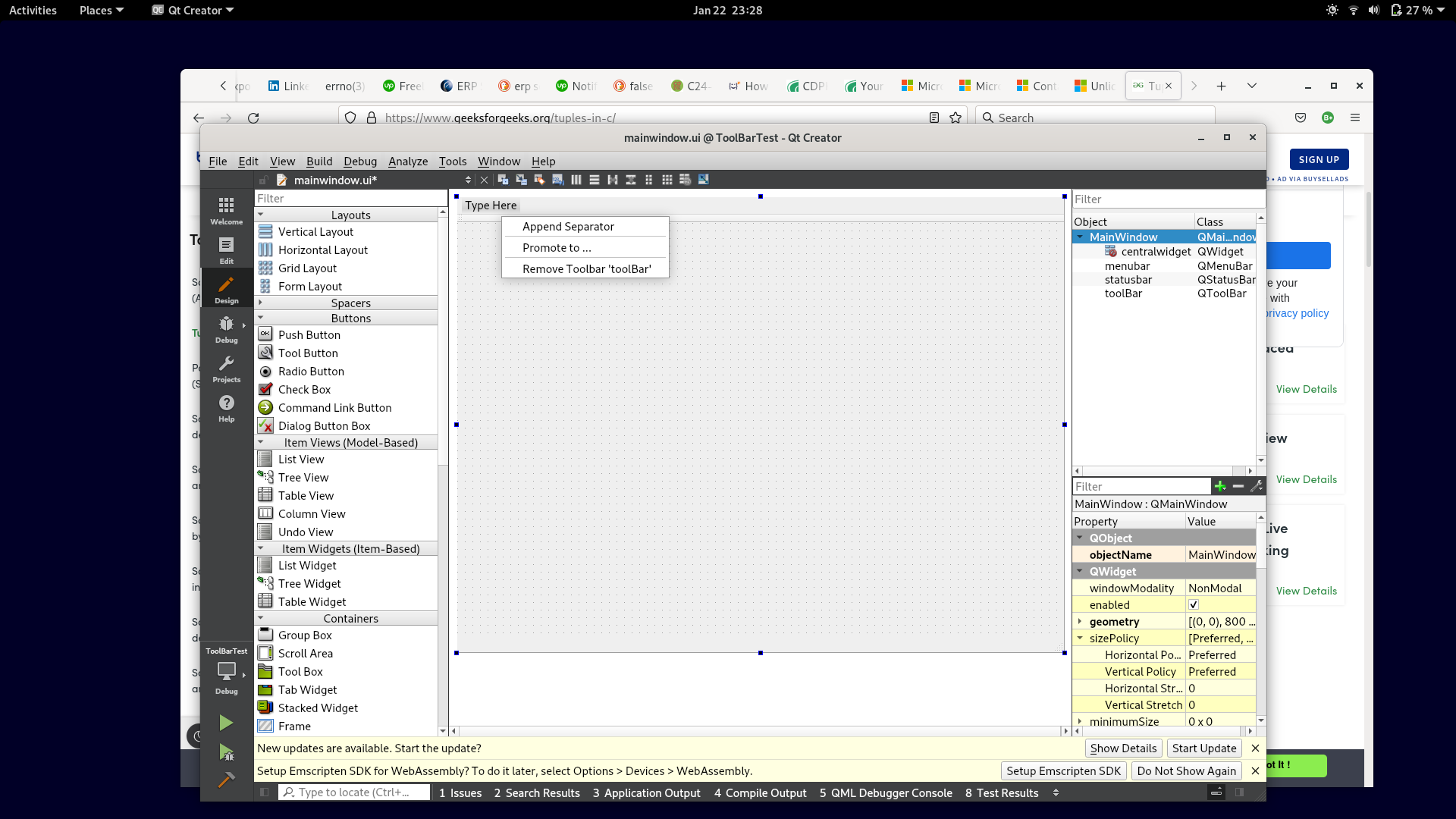Open the Compile Output pane

click(760, 792)
